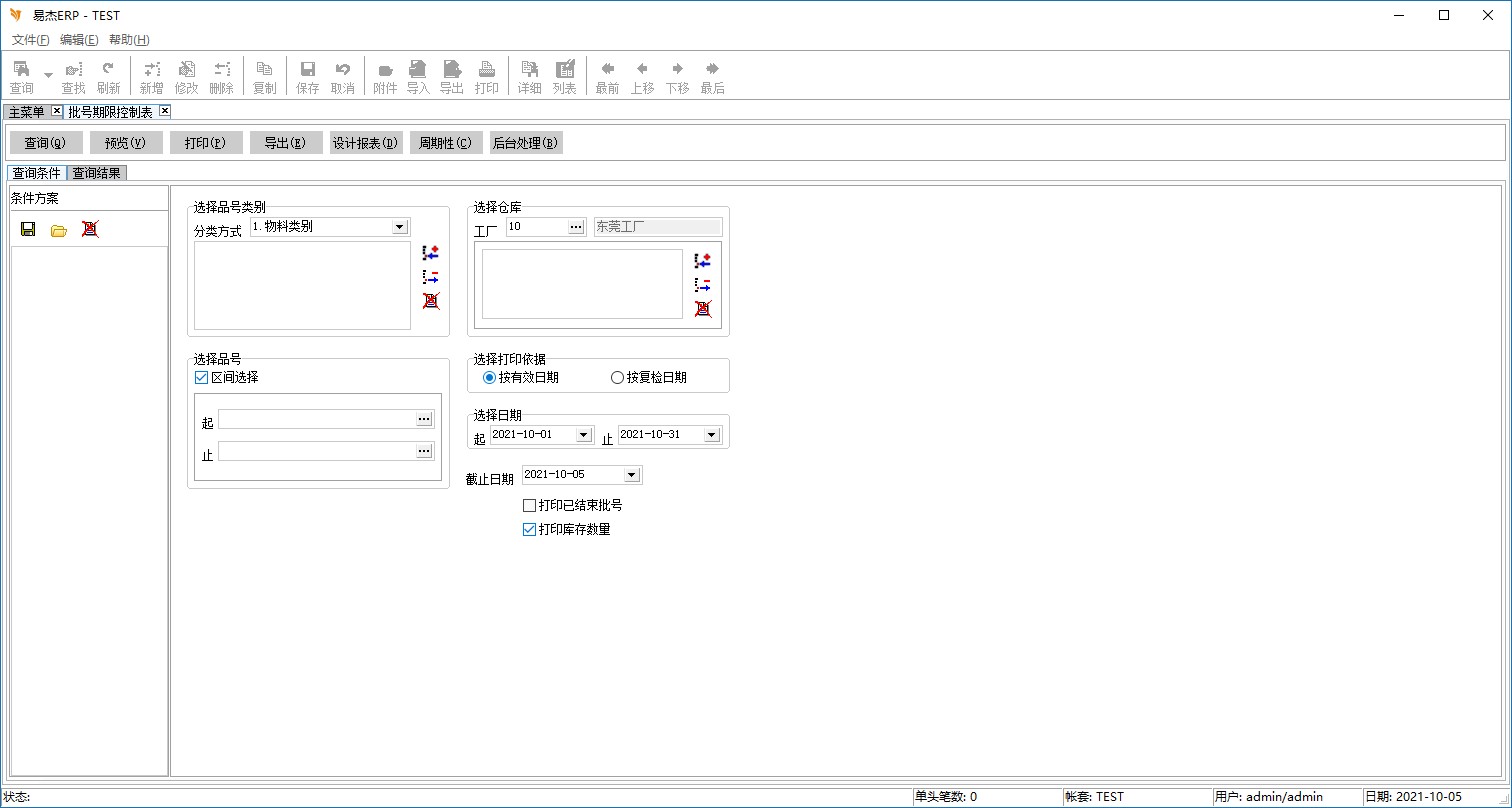Click the save condition scheme disk icon
This screenshot has width=1512, height=808.
pyautogui.click(x=28, y=229)
